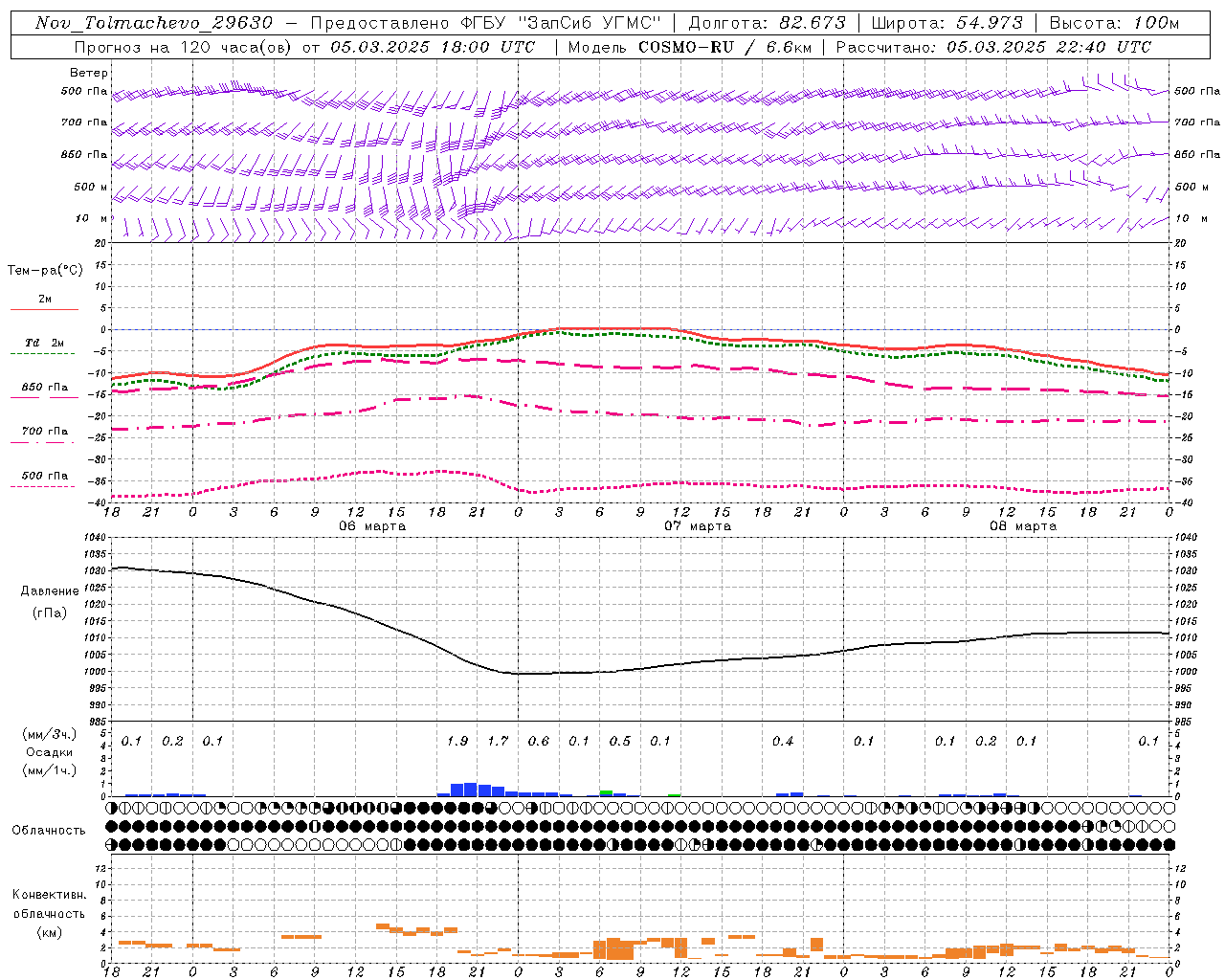1225x980 pixels.
Task: Click the pressure panel label 'Давление'
Action: coord(50,591)
